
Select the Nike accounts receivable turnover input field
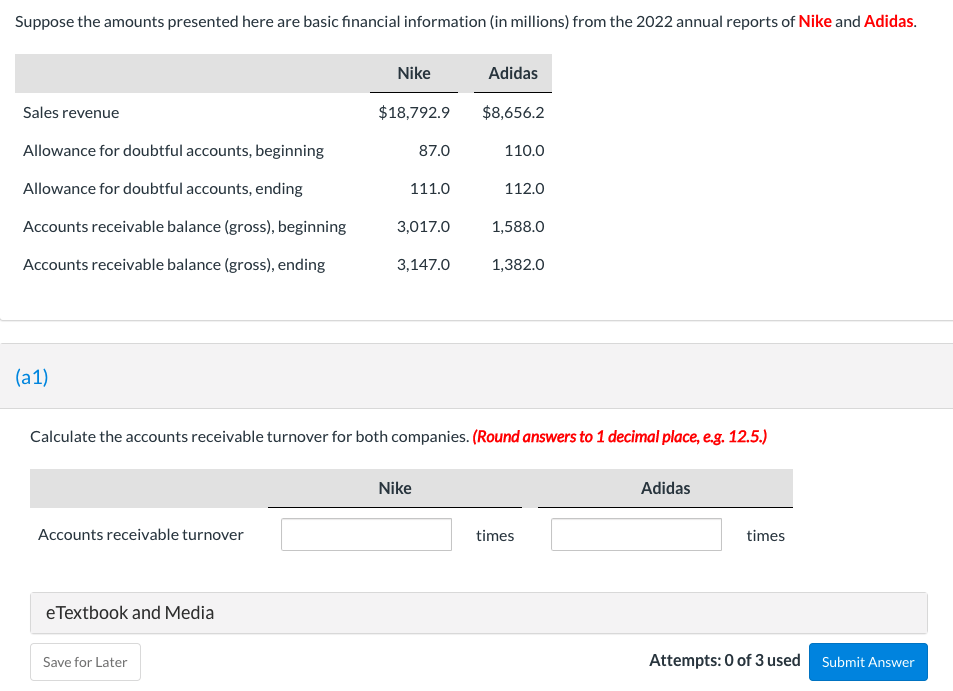pyautogui.click(x=366, y=534)
